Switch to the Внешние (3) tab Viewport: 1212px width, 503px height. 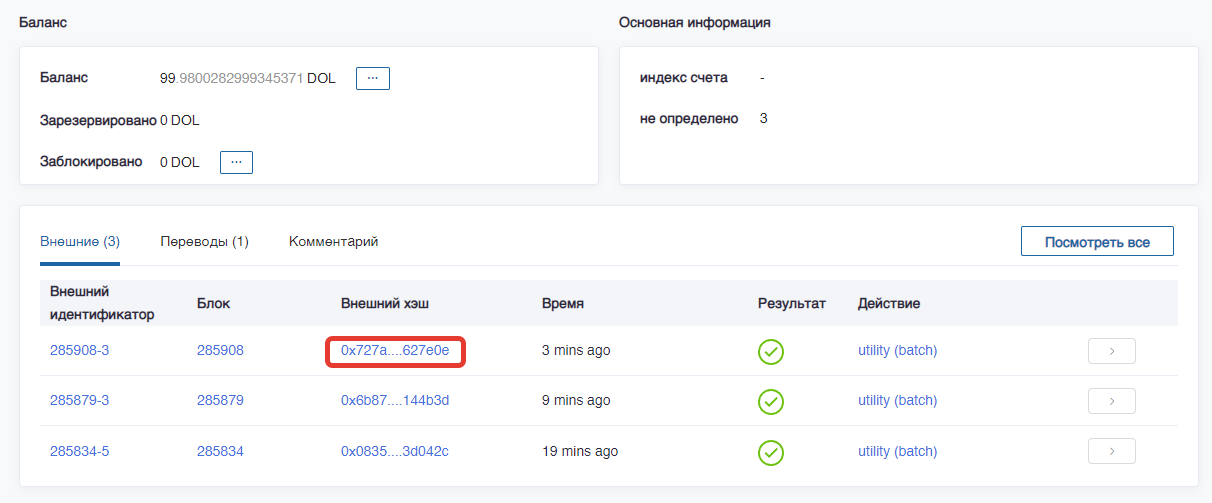80,242
